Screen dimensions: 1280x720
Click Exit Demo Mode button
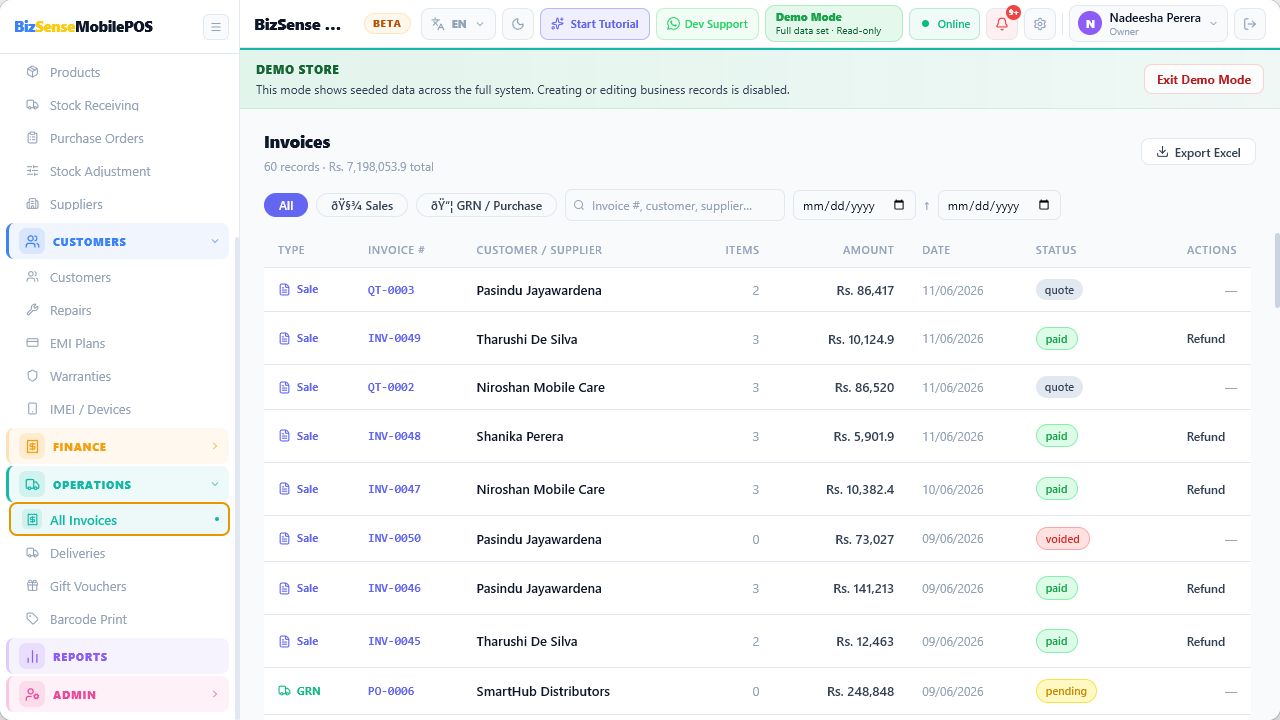[1204, 80]
